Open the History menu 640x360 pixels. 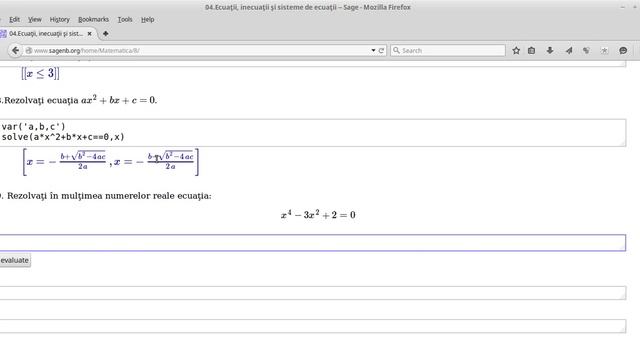click(60, 19)
